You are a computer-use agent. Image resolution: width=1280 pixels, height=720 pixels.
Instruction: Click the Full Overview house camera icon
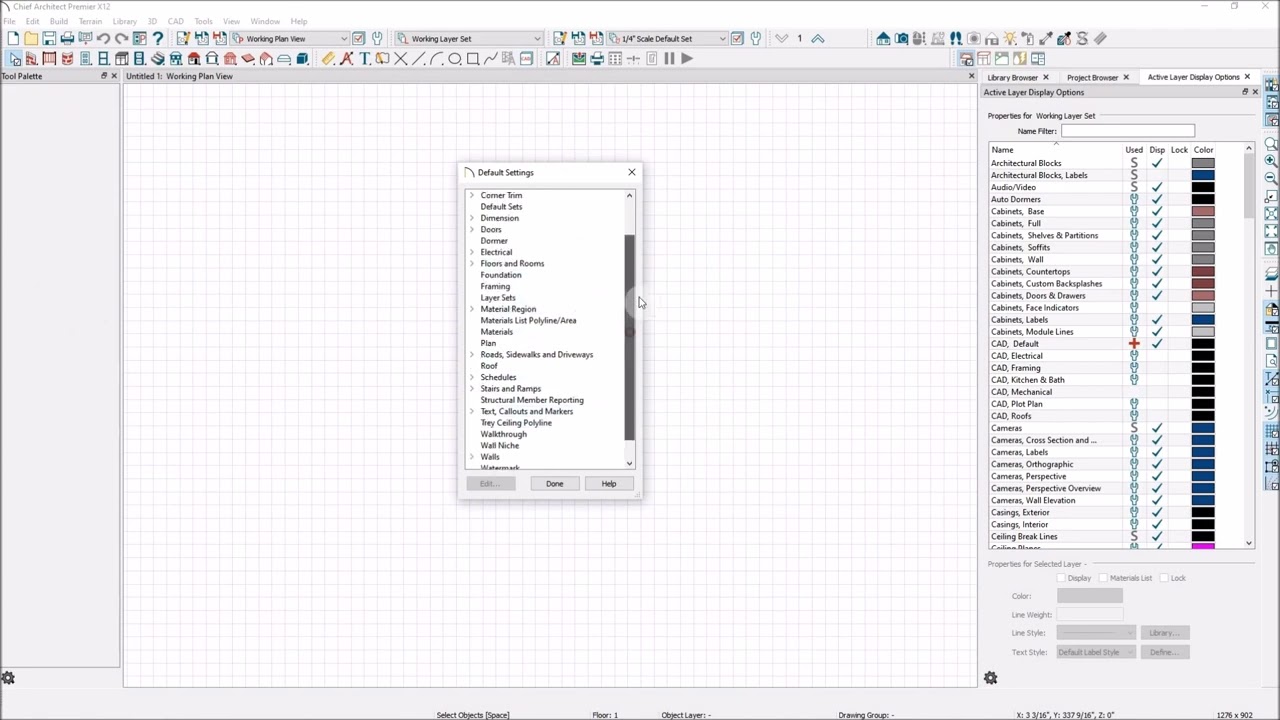point(883,39)
